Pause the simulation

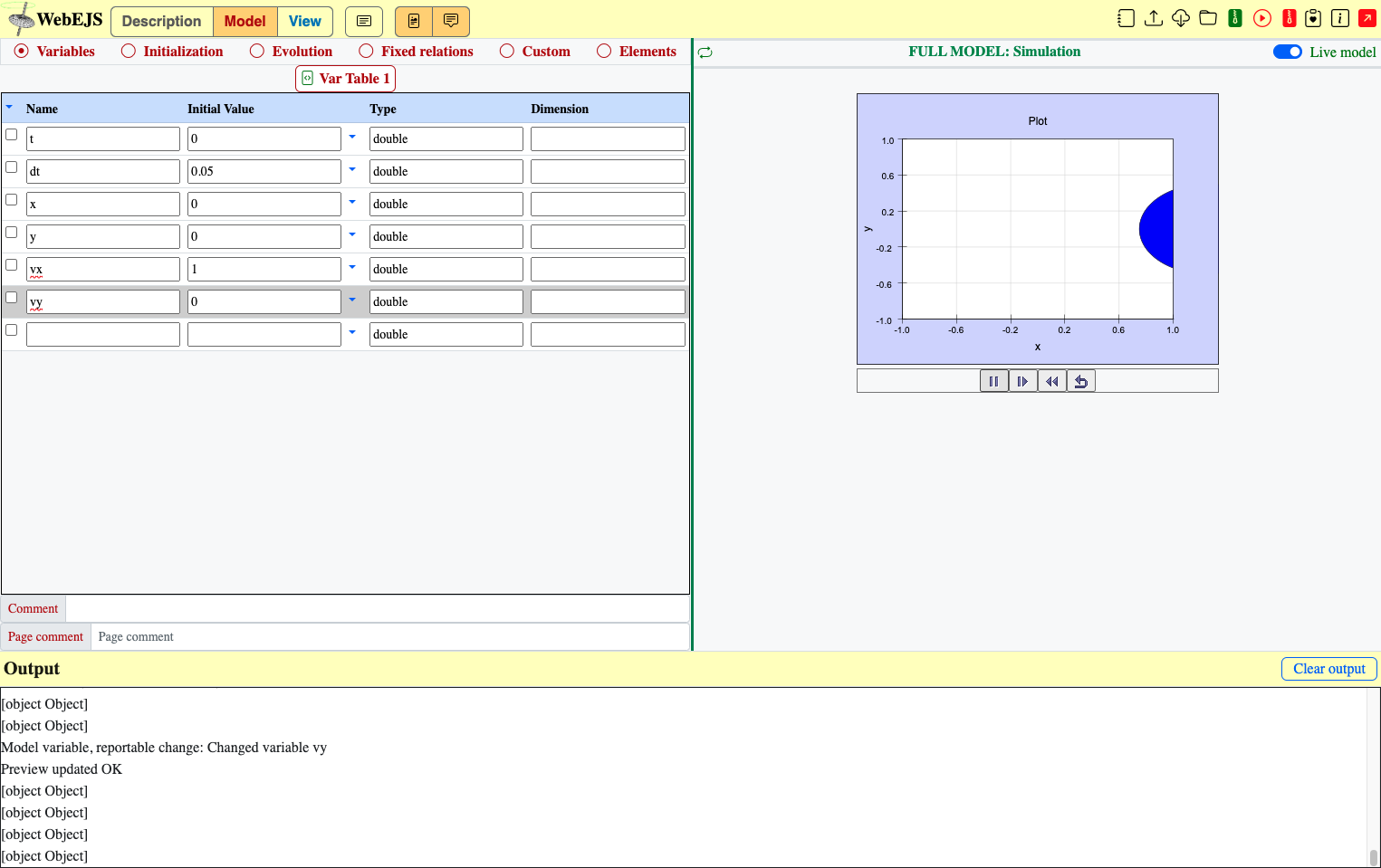pos(994,381)
